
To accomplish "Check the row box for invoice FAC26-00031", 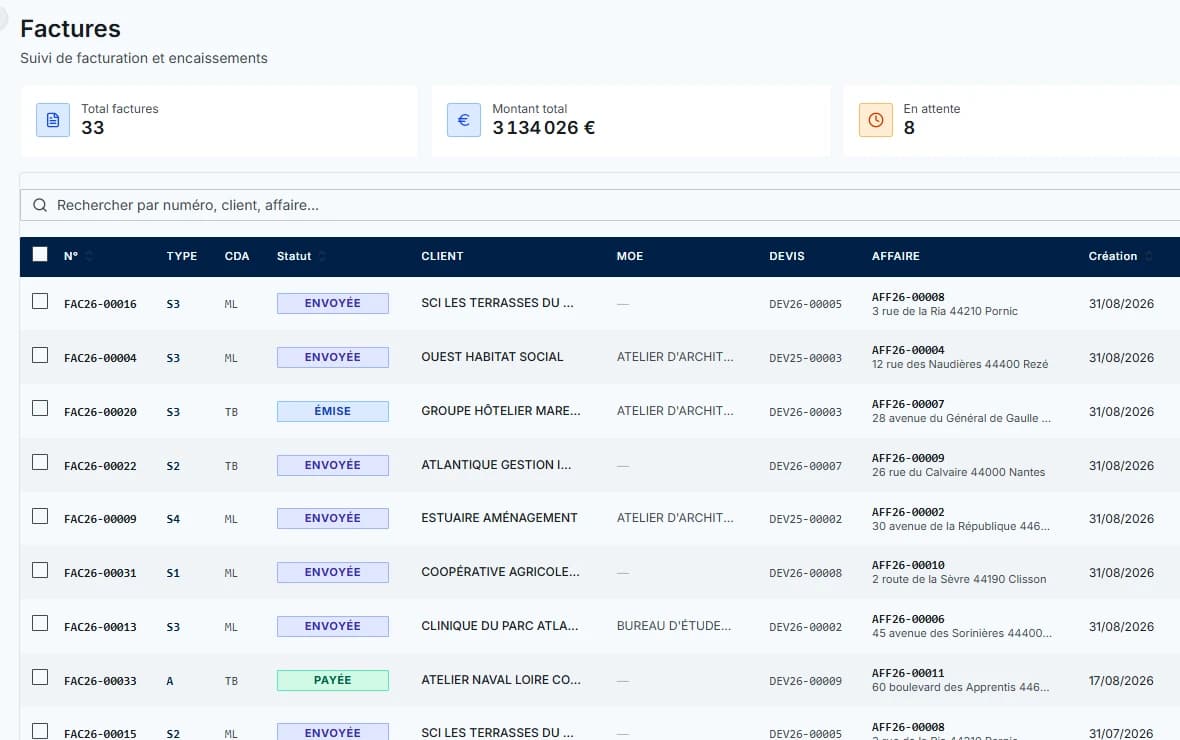I will tap(40, 570).
